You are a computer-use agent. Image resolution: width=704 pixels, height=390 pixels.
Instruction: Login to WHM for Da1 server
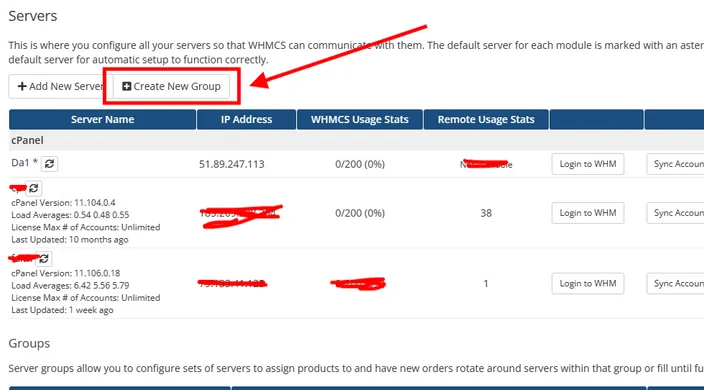[588, 164]
